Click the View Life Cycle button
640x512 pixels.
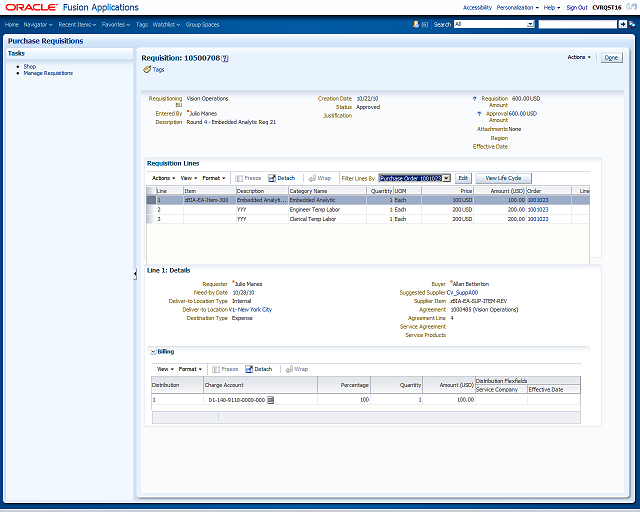503,178
